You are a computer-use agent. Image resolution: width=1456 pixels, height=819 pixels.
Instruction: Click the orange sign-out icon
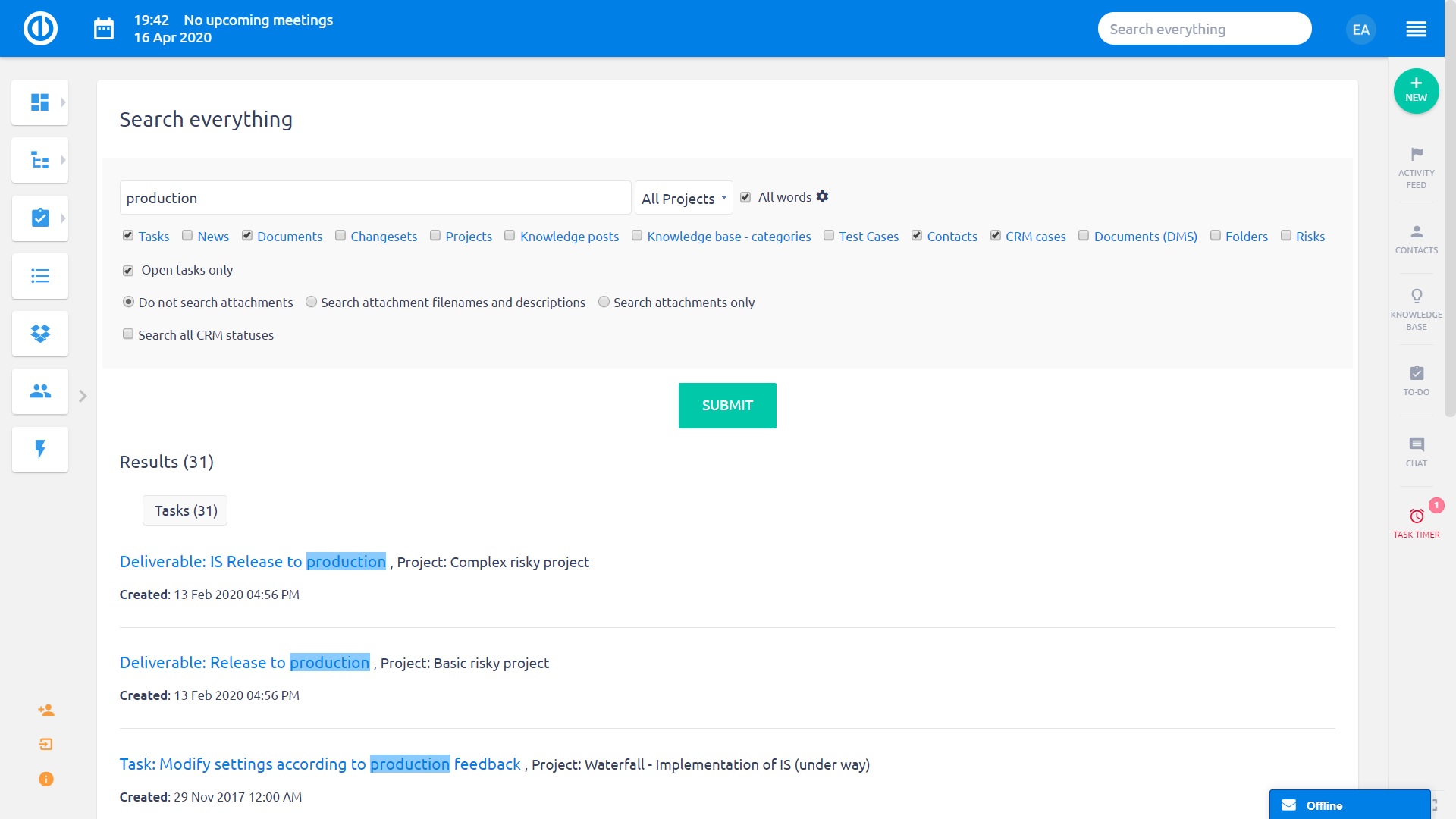pos(45,745)
